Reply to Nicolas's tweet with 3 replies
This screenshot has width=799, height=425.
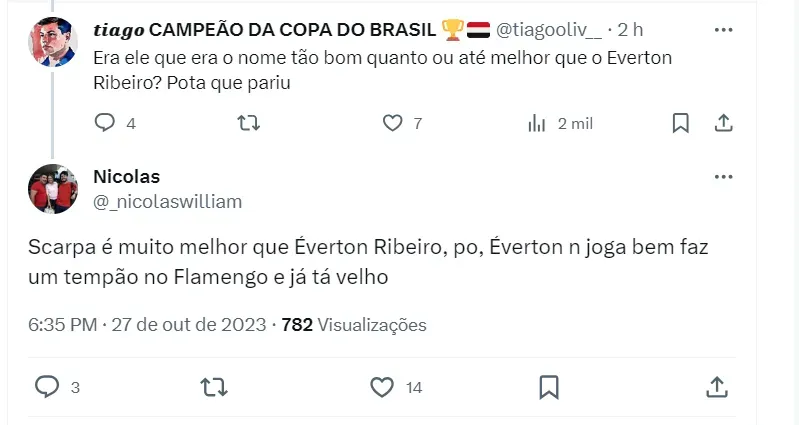pyautogui.click(x=48, y=387)
